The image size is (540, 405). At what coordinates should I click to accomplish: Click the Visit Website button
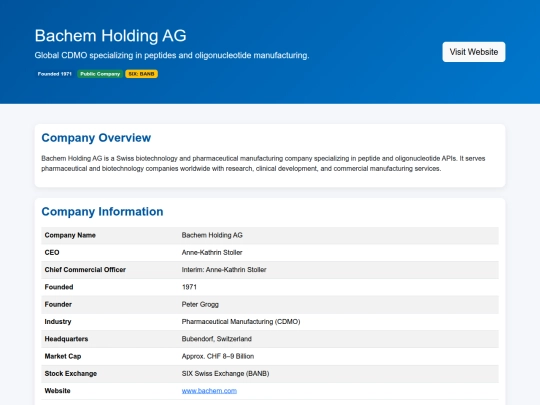tap(474, 52)
